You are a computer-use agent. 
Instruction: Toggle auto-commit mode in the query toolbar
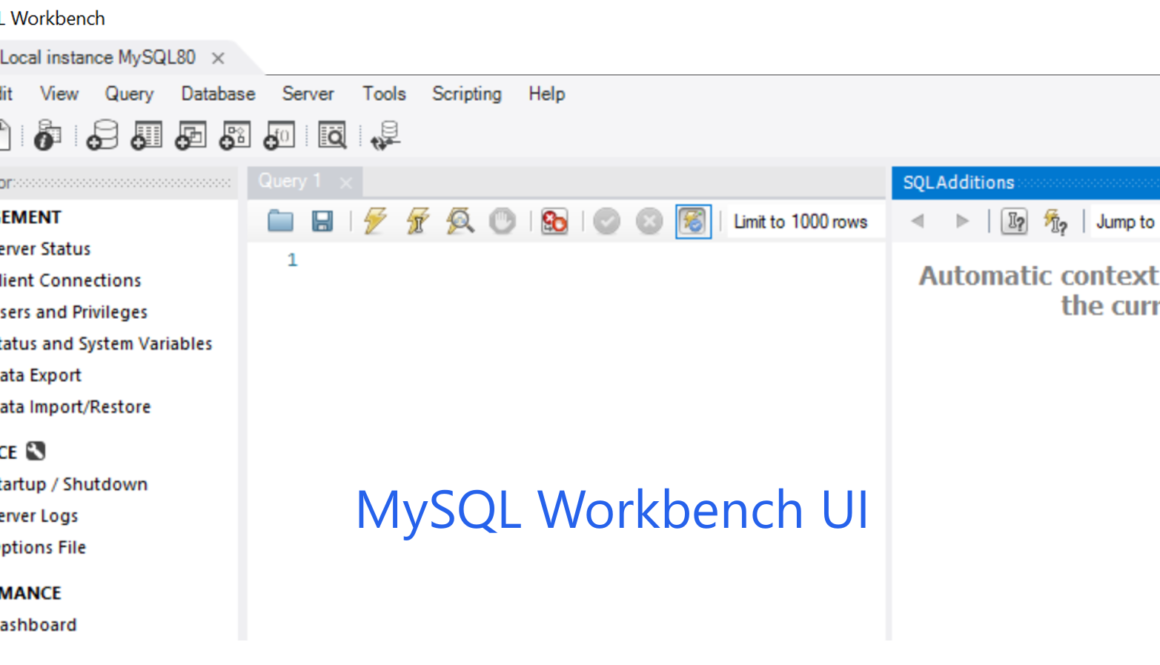[693, 221]
